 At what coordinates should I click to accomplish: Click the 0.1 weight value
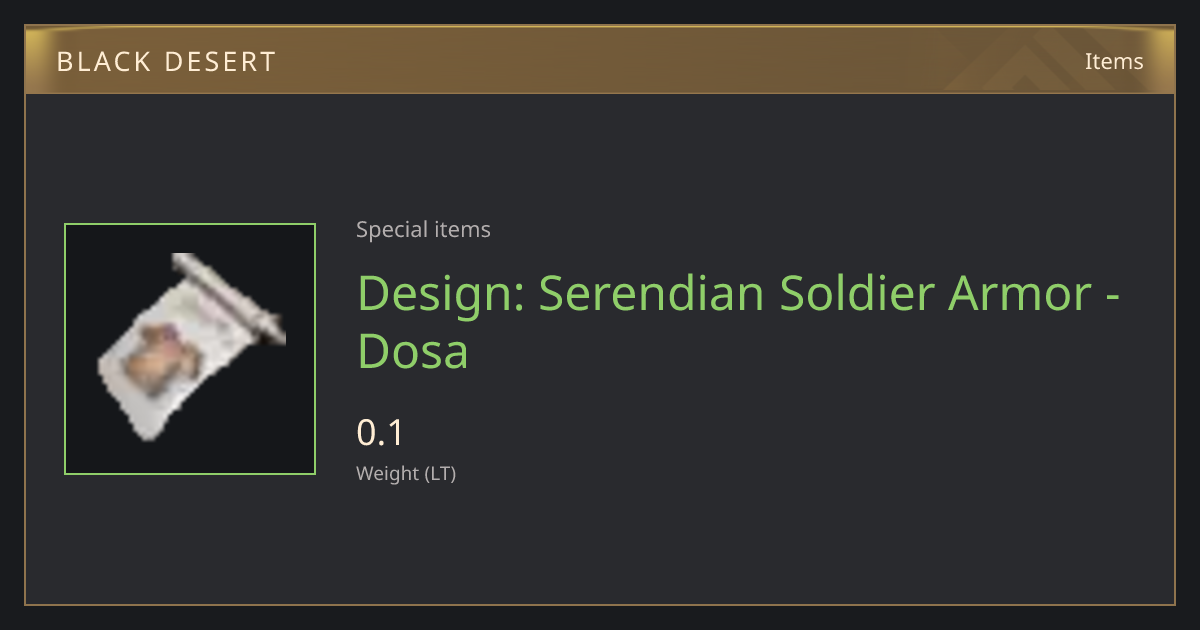(x=380, y=433)
